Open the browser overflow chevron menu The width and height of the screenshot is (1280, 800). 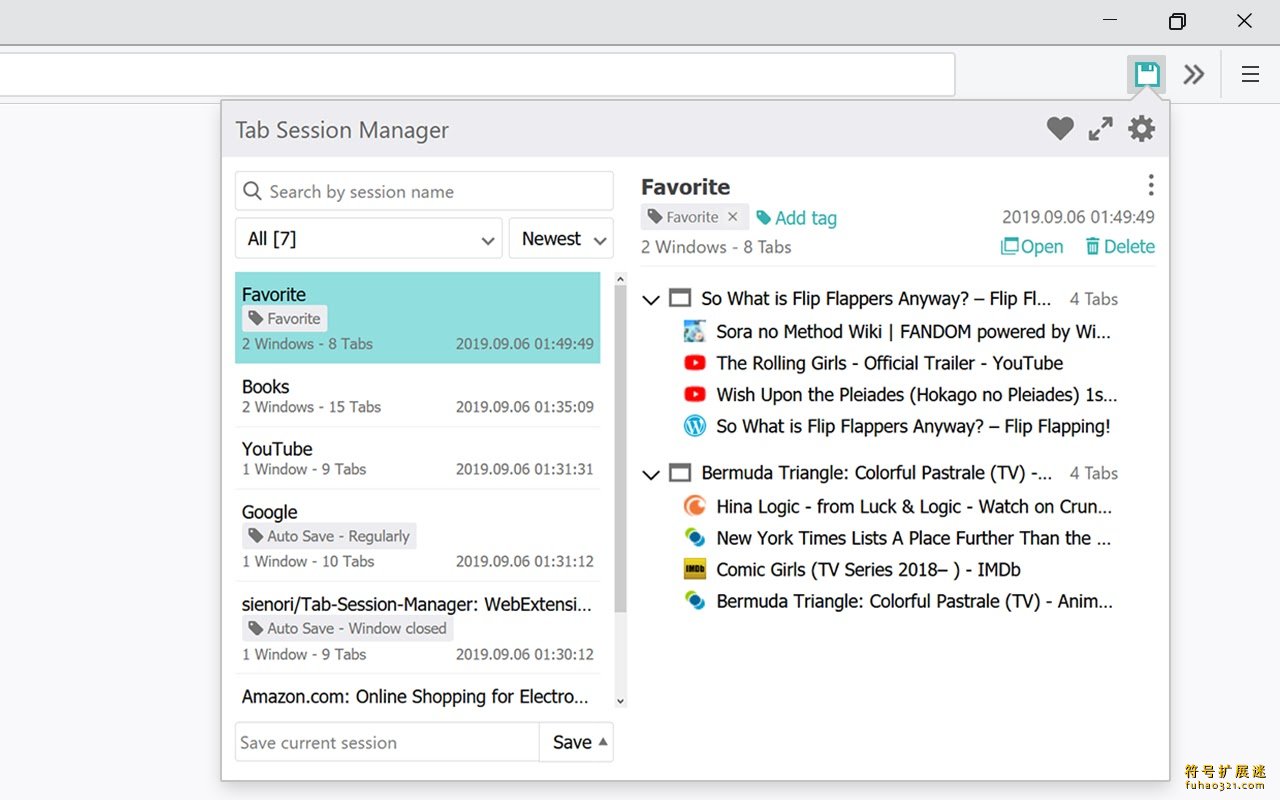point(1194,74)
